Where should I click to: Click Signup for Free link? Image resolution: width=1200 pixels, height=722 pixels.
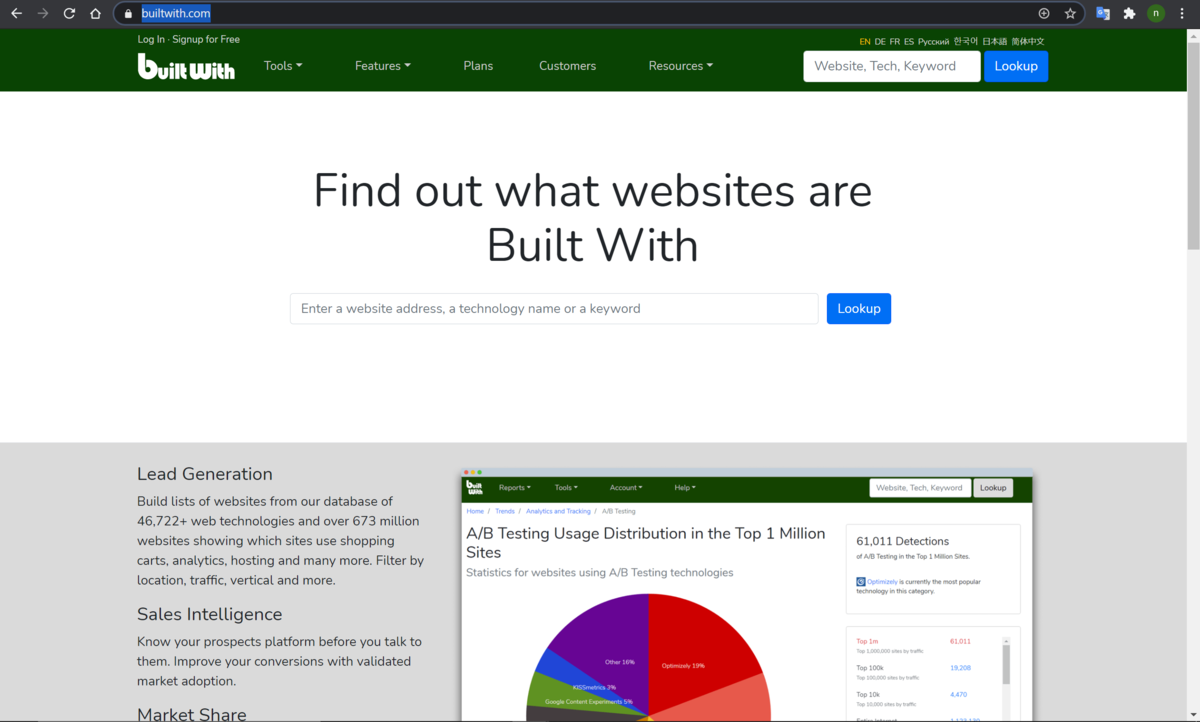click(x=206, y=39)
